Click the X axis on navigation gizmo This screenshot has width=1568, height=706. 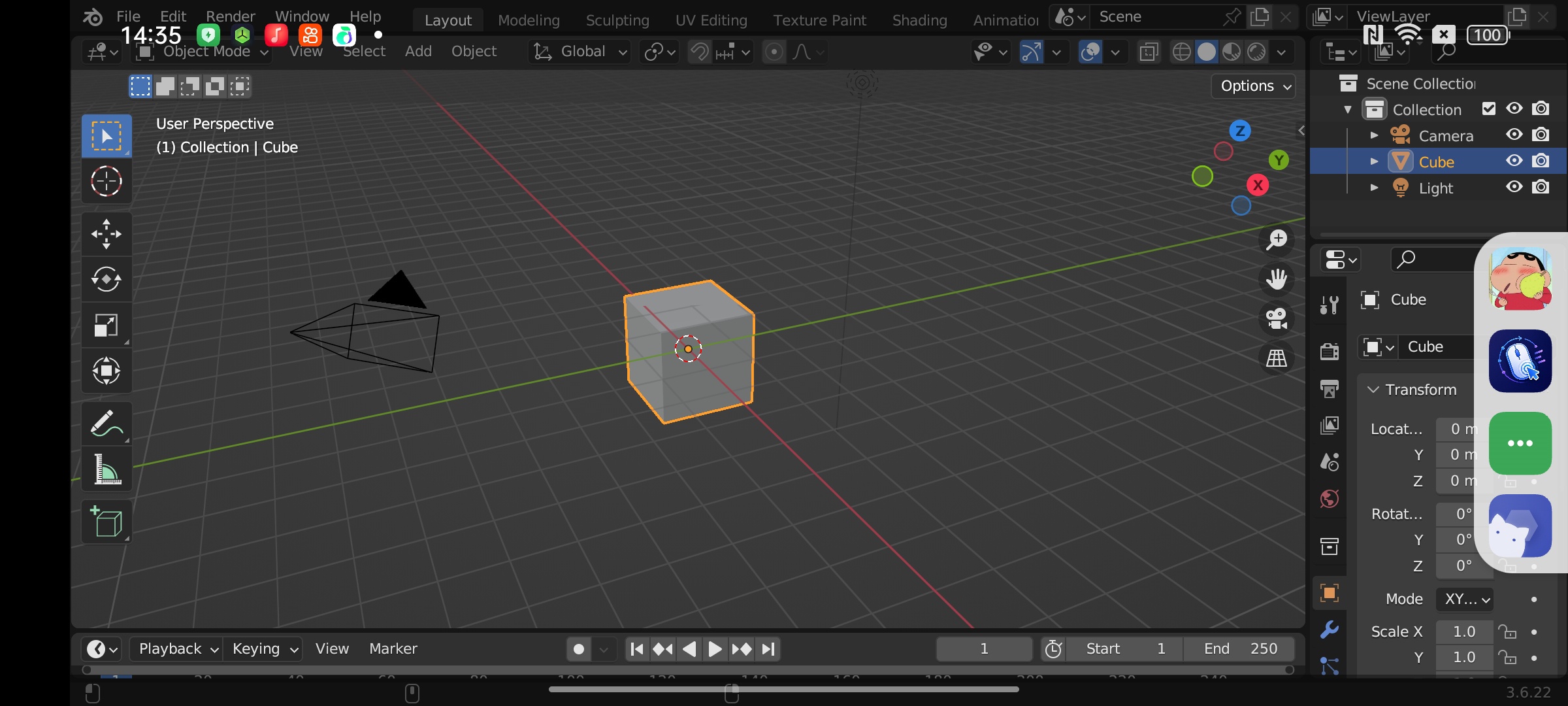pyautogui.click(x=1258, y=185)
